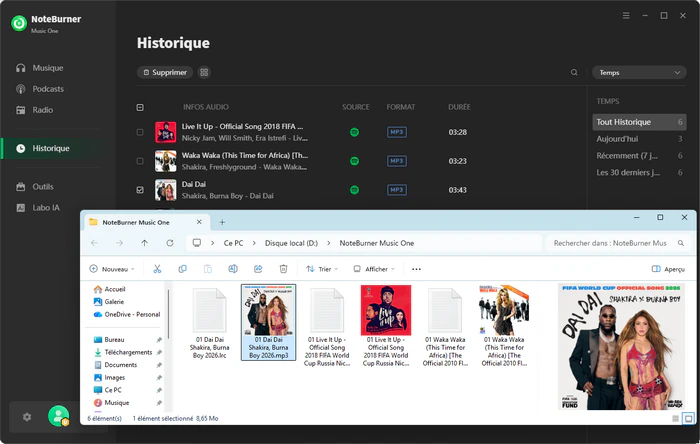Switch Explorer to details view icon
Viewport: 700px width, 444px height.
click(675, 419)
